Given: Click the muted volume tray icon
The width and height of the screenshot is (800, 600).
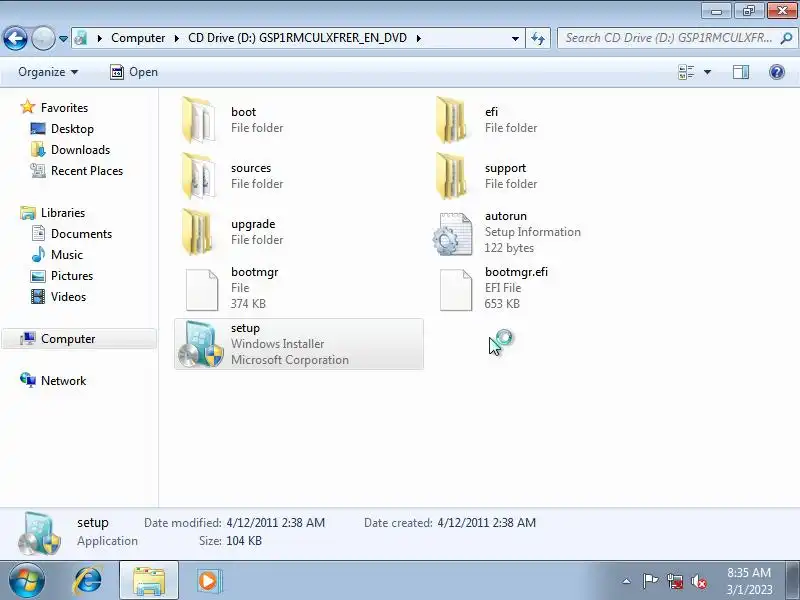Looking at the screenshot, I should 698,581.
